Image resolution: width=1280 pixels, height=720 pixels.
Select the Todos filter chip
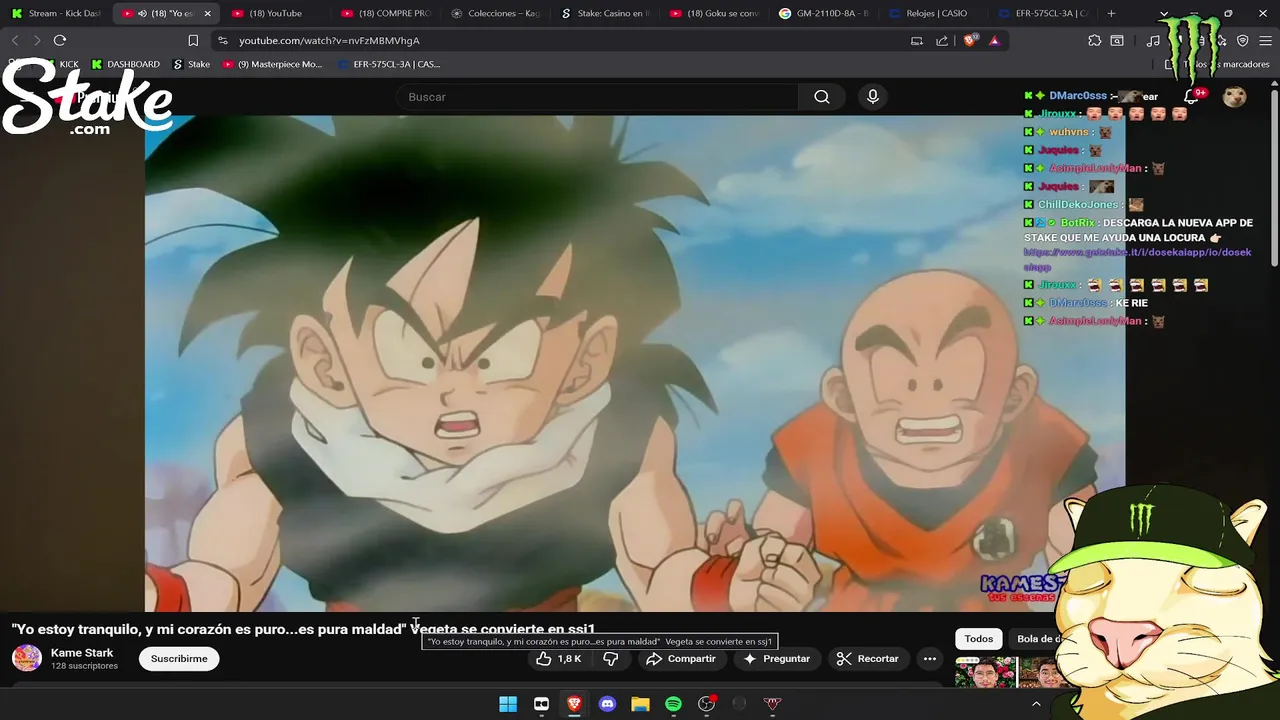(979, 639)
